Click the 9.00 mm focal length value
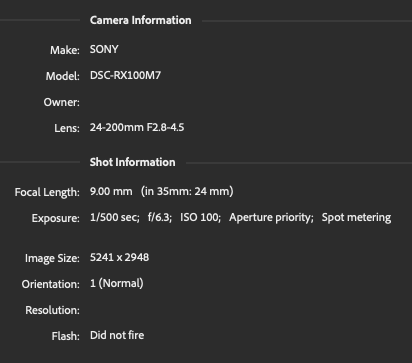412x363 pixels. pos(111,191)
